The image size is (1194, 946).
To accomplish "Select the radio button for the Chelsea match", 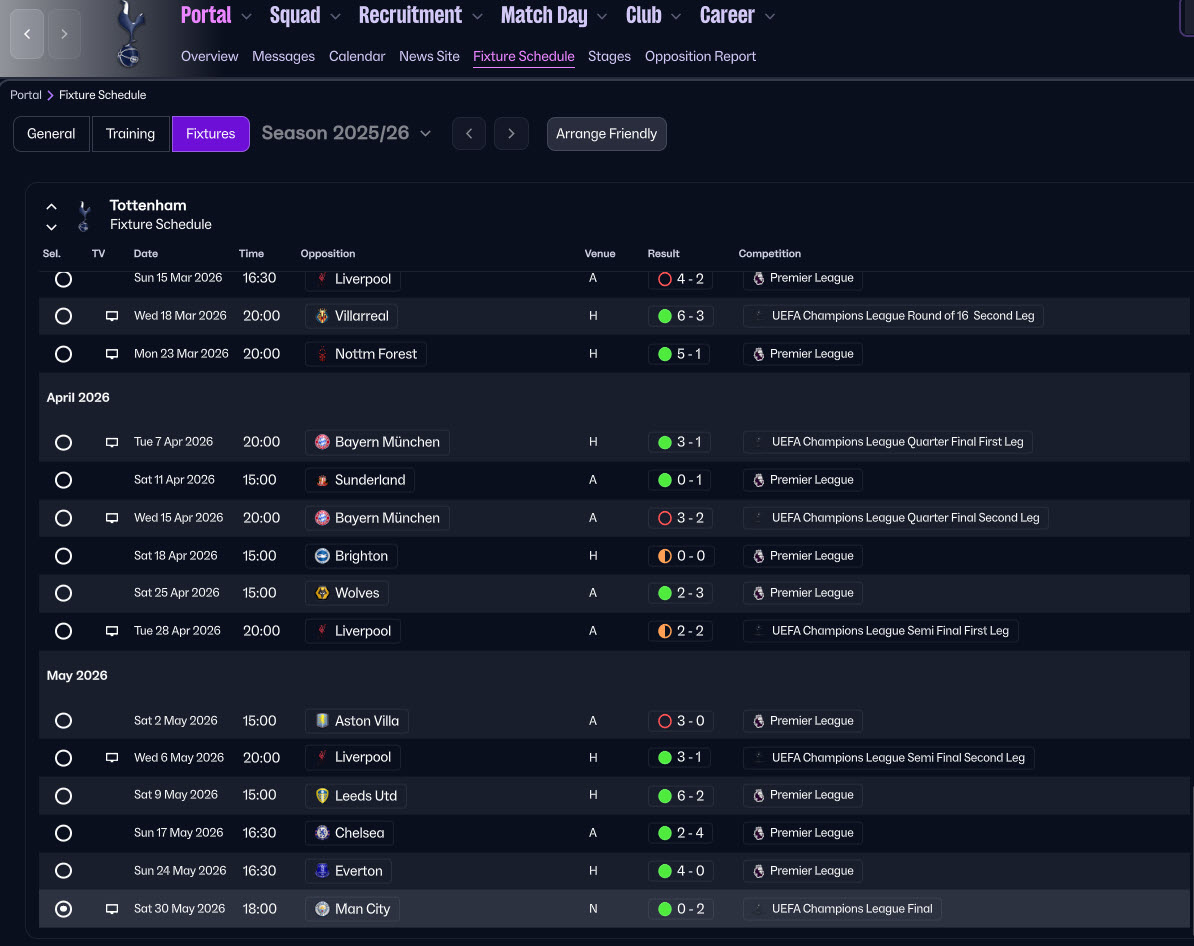I will pyautogui.click(x=63, y=833).
